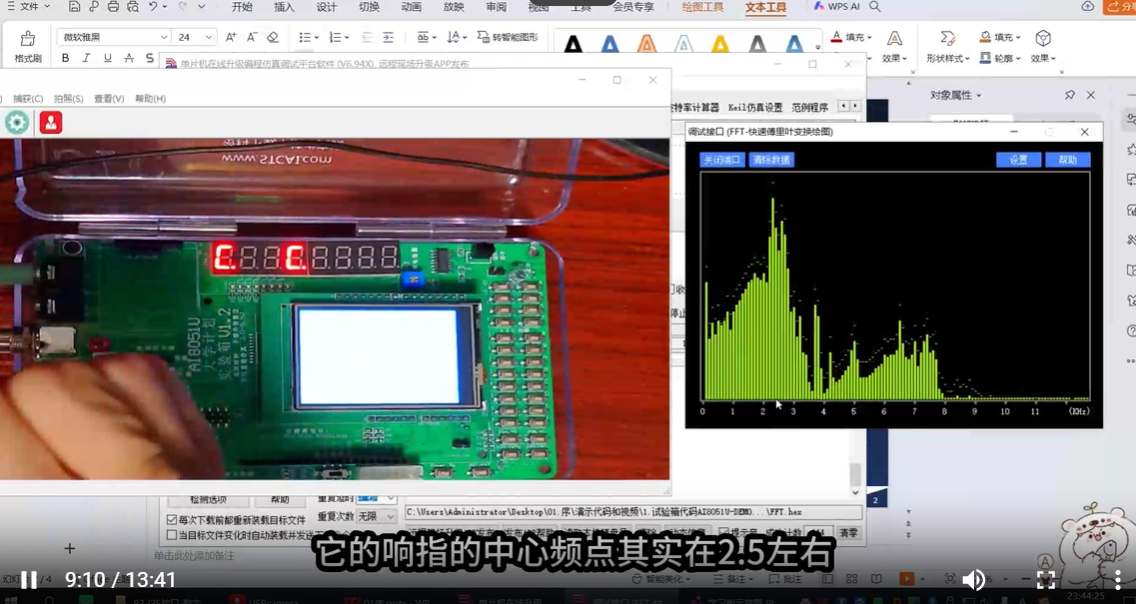Click the hex file path input field
The height and width of the screenshot is (604, 1136).
634,512
